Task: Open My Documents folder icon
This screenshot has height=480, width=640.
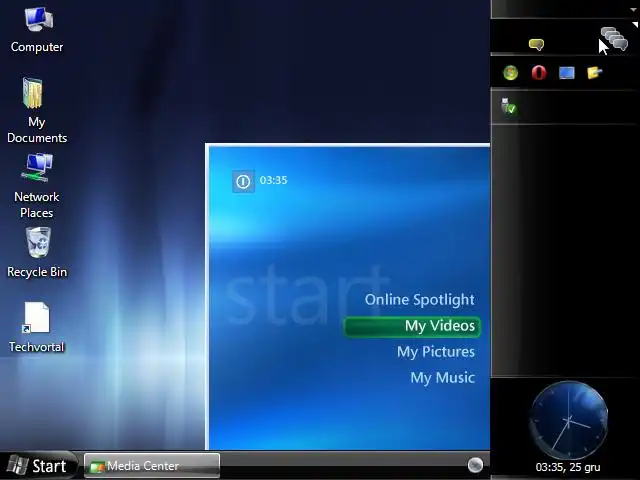Action: [x=37, y=110]
